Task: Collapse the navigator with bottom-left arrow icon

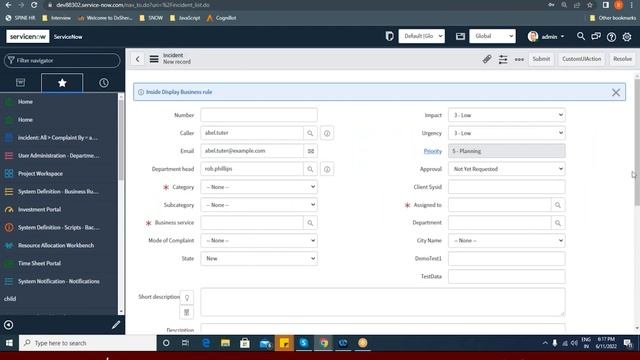Action: tap(9, 325)
